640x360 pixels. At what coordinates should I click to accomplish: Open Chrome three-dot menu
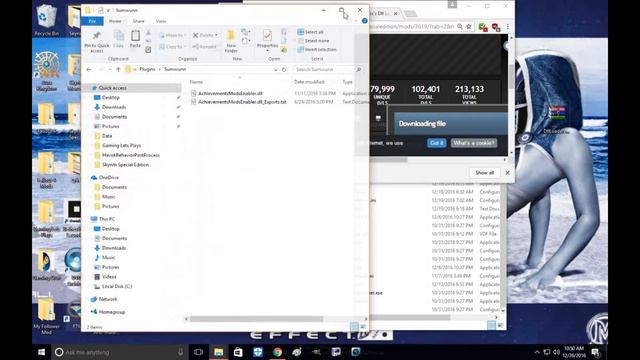tap(508, 27)
